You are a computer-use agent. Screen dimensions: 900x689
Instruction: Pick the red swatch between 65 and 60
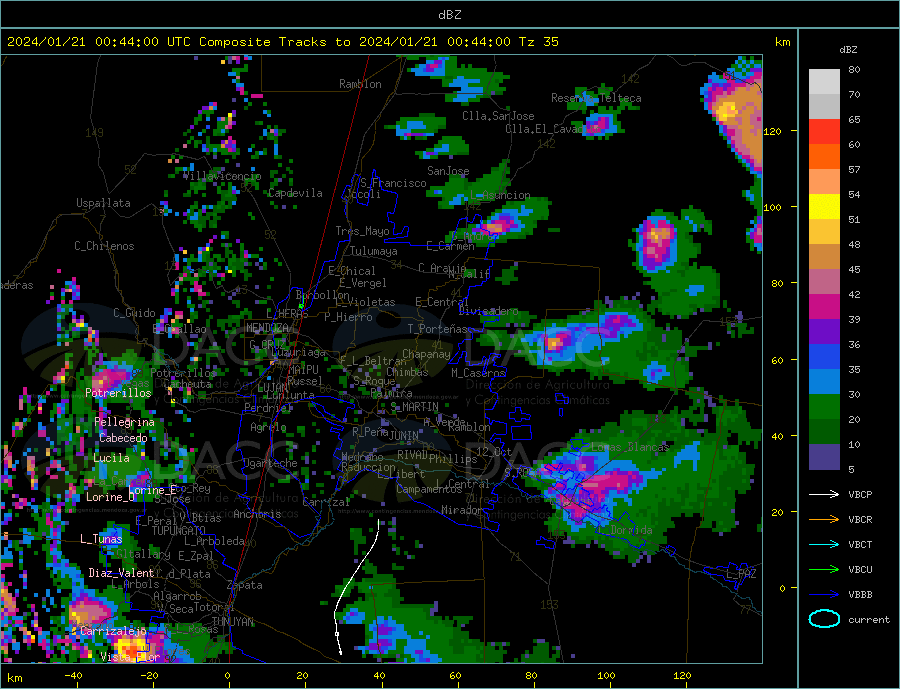(824, 131)
